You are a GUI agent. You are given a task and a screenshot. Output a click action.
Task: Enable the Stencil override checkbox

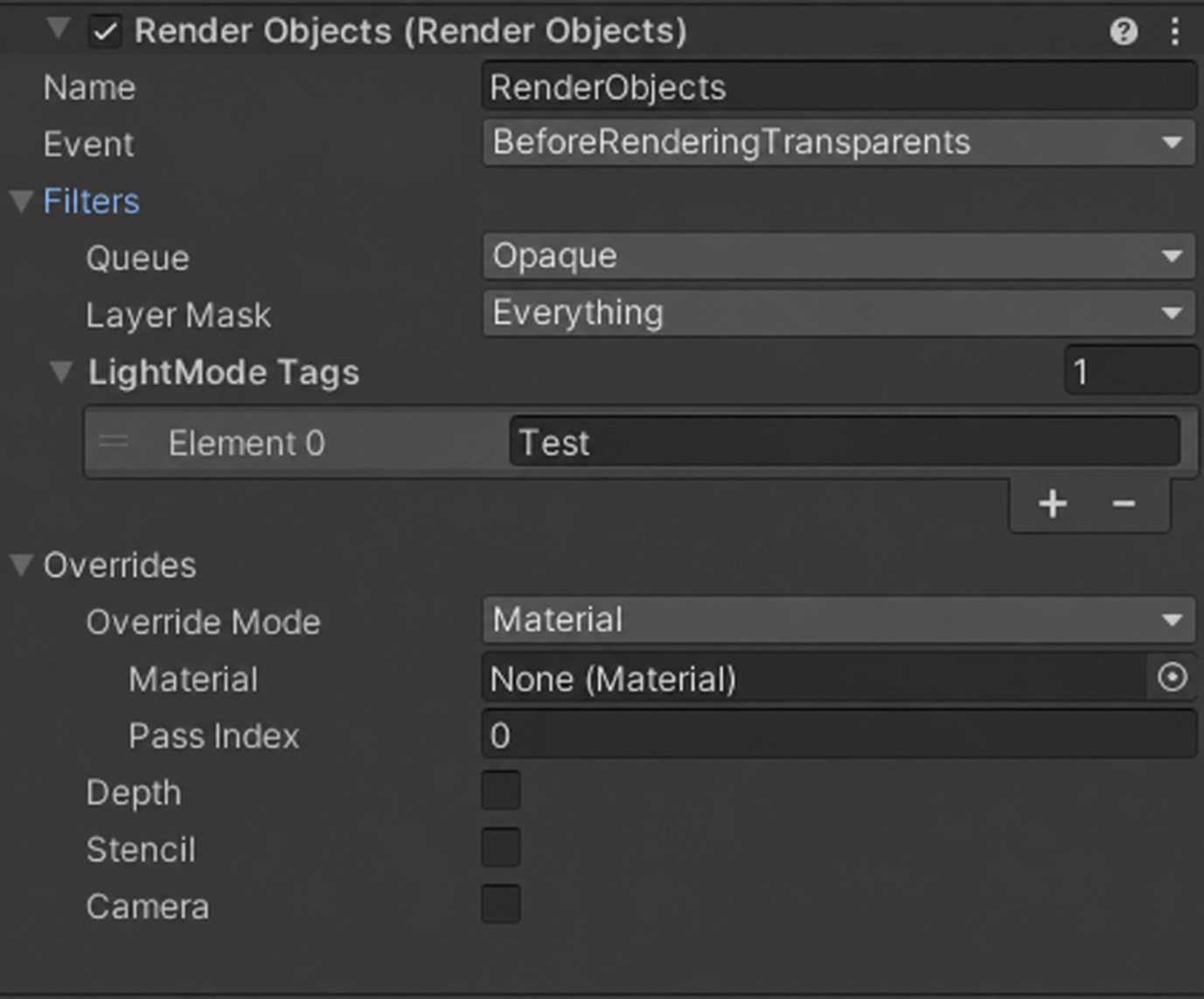click(501, 848)
